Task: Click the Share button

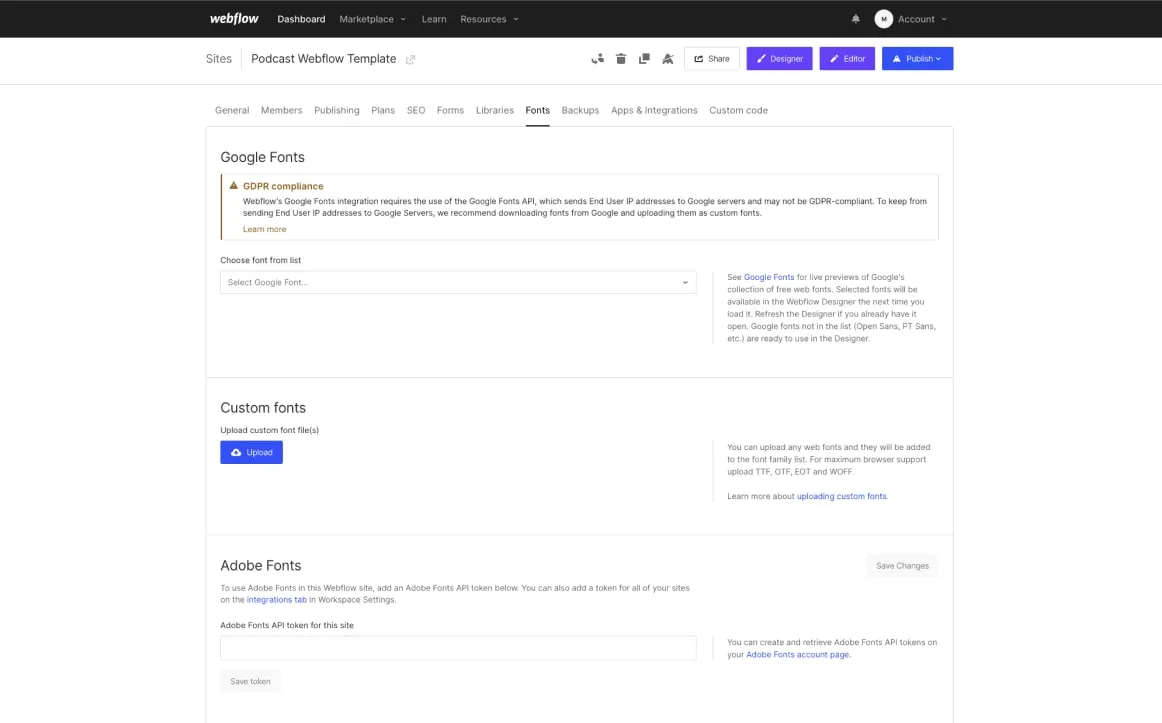Action: pos(711,59)
